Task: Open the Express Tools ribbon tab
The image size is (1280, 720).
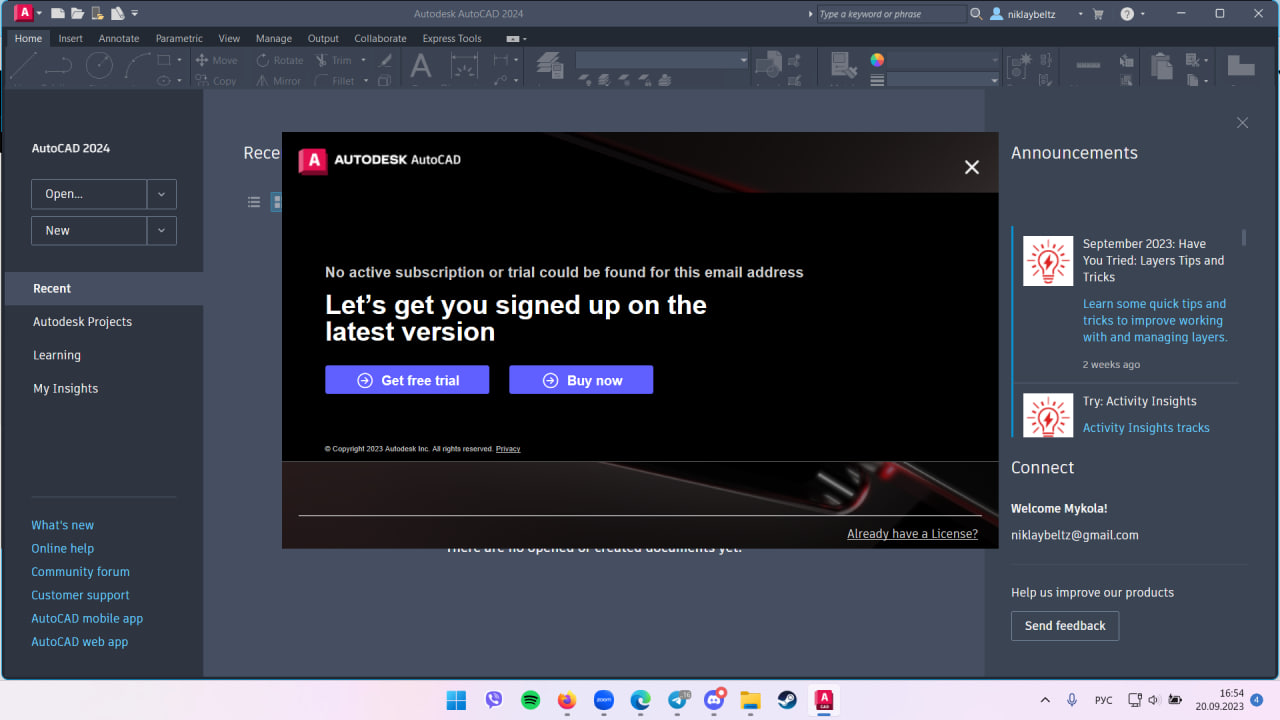Action: click(452, 38)
